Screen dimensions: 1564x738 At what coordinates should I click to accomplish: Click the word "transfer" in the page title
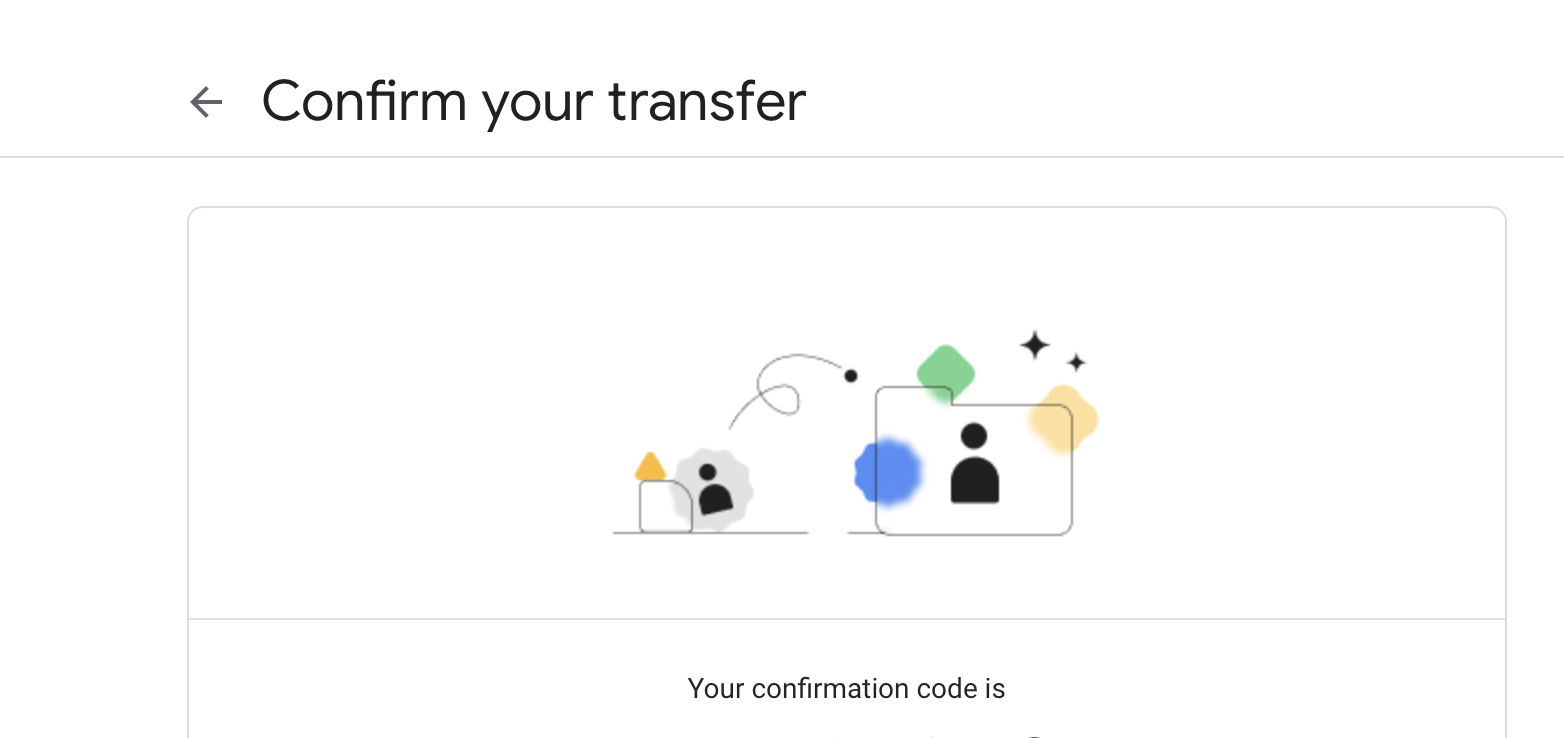[x=707, y=102]
